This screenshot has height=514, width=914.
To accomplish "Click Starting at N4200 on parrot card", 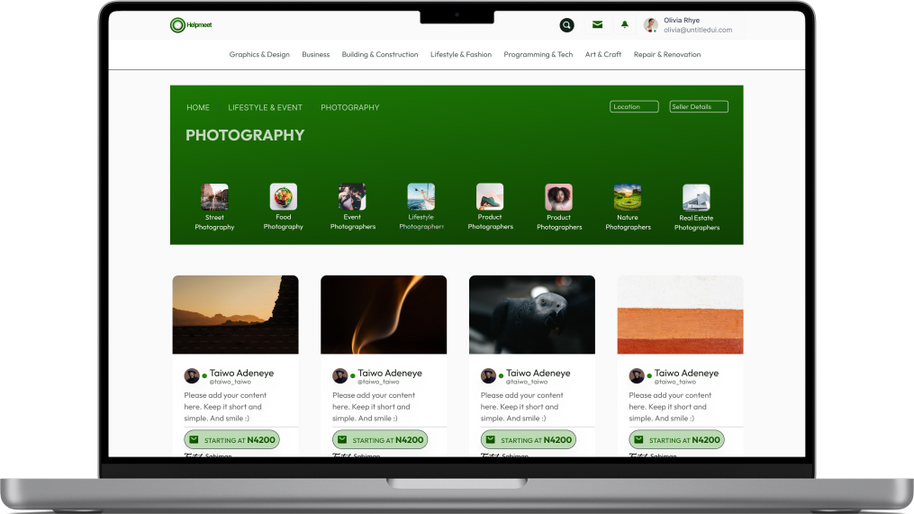I will click(528, 440).
